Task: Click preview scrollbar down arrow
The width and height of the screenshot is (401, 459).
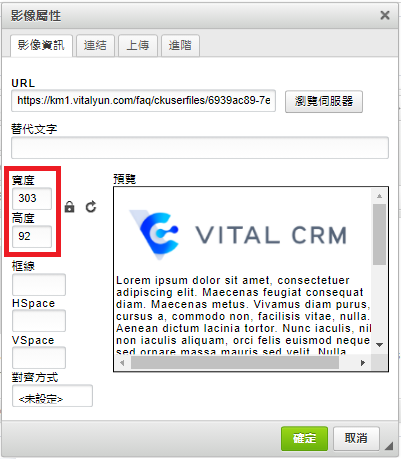Action: point(379,345)
